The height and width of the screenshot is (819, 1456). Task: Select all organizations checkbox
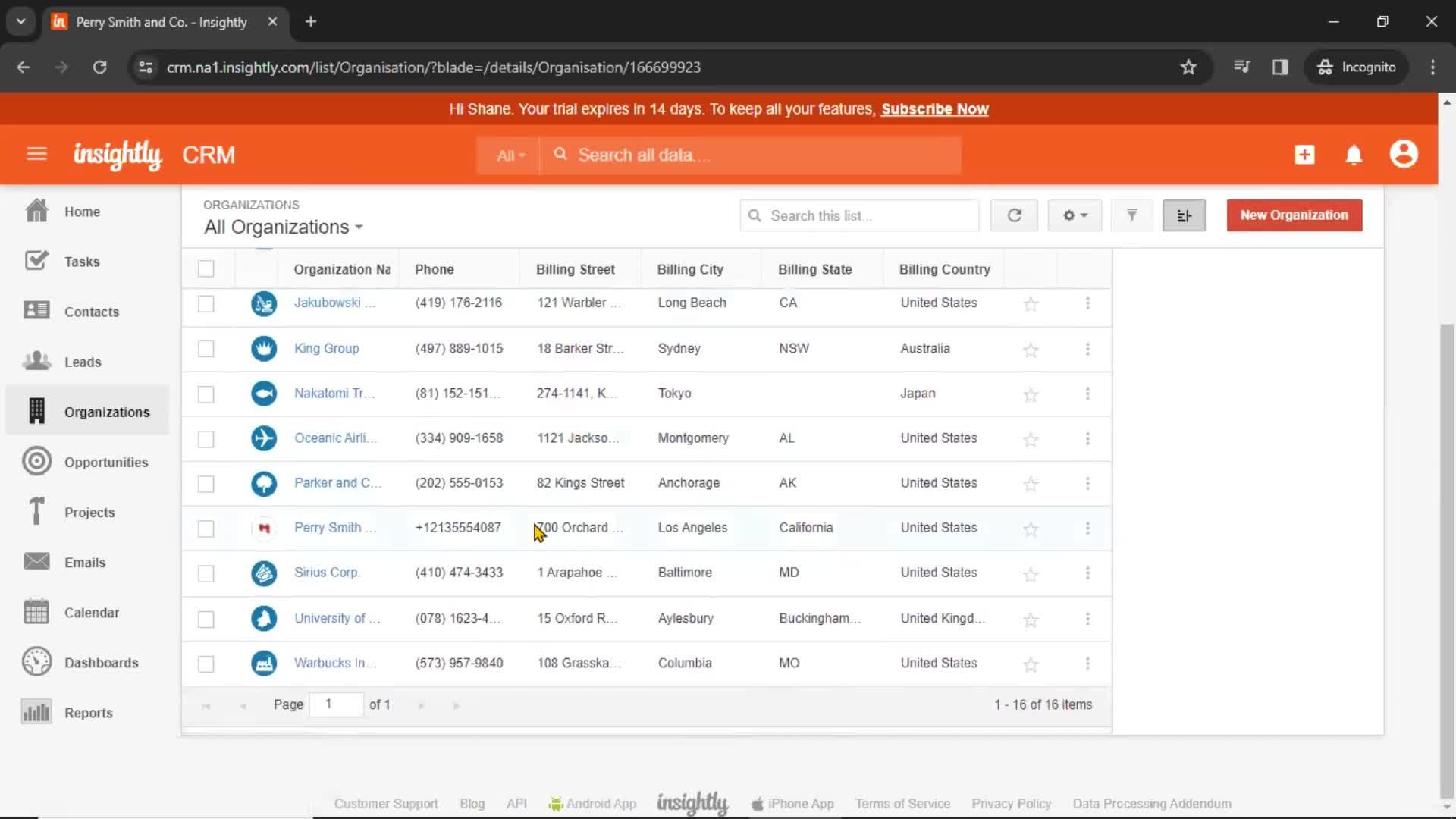pyautogui.click(x=206, y=269)
